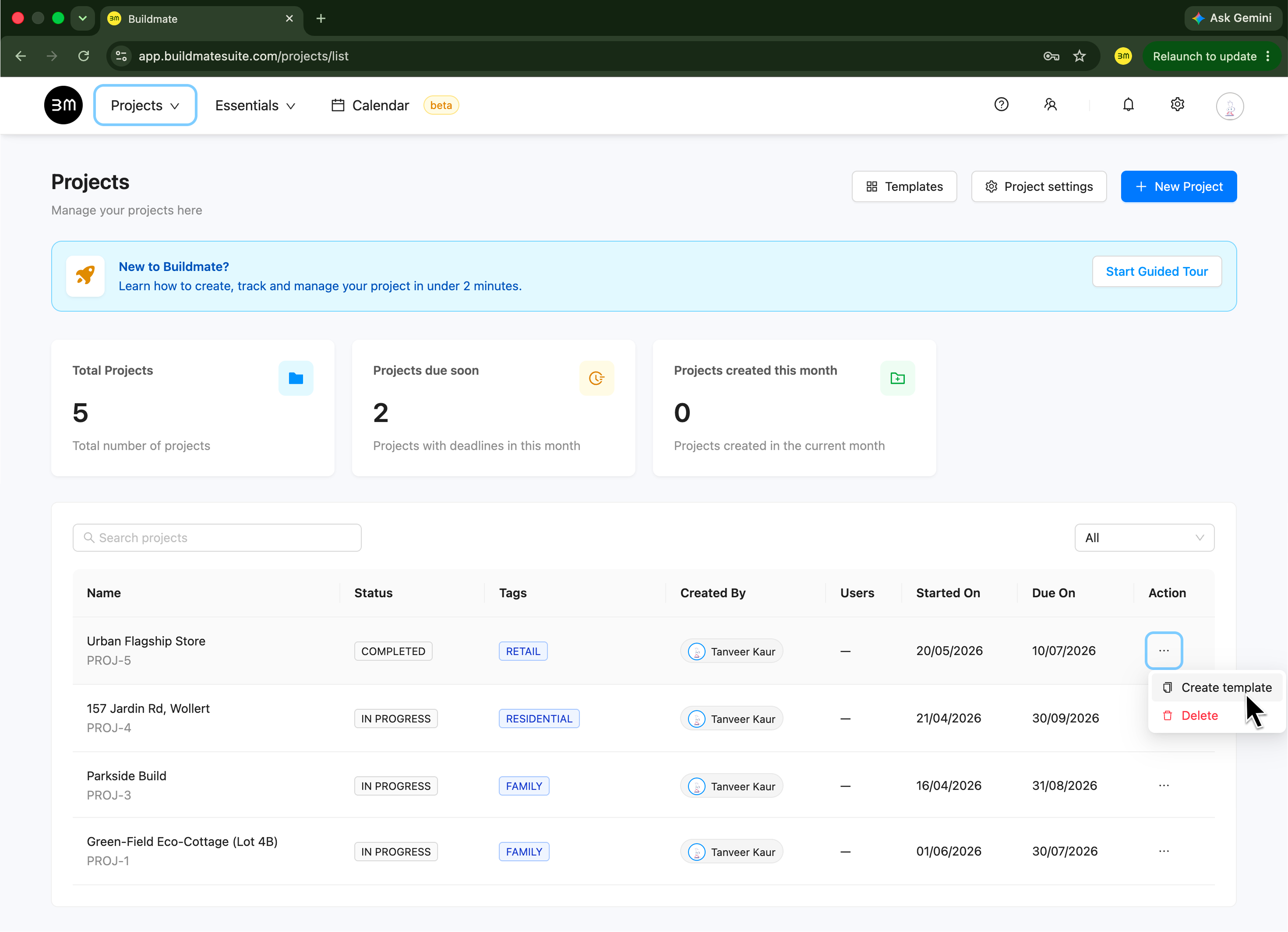The image size is (1288, 932).
Task: Open the Calendar page
Action: click(x=370, y=106)
